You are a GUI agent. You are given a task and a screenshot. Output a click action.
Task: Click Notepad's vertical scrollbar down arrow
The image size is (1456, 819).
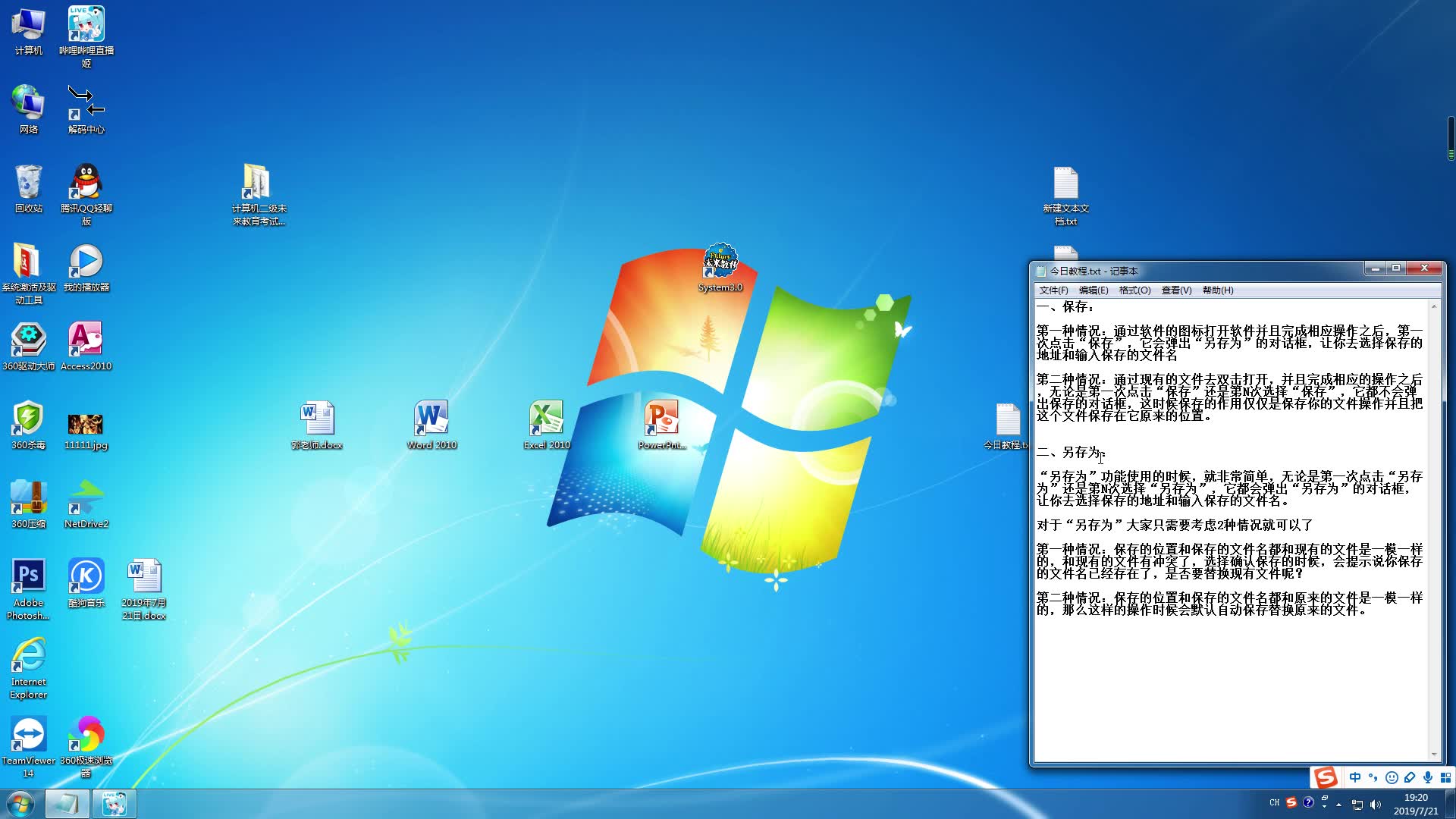click(x=1434, y=755)
